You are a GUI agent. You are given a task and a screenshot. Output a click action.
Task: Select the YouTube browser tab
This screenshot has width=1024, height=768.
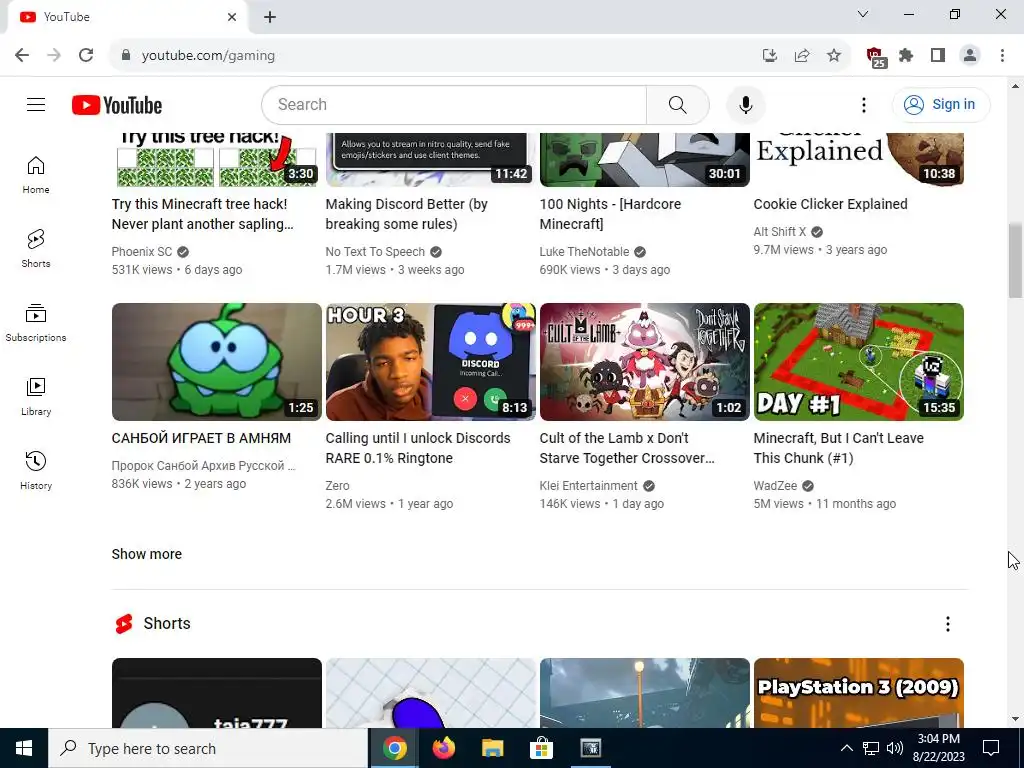pyautogui.click(x=127, y=18)
